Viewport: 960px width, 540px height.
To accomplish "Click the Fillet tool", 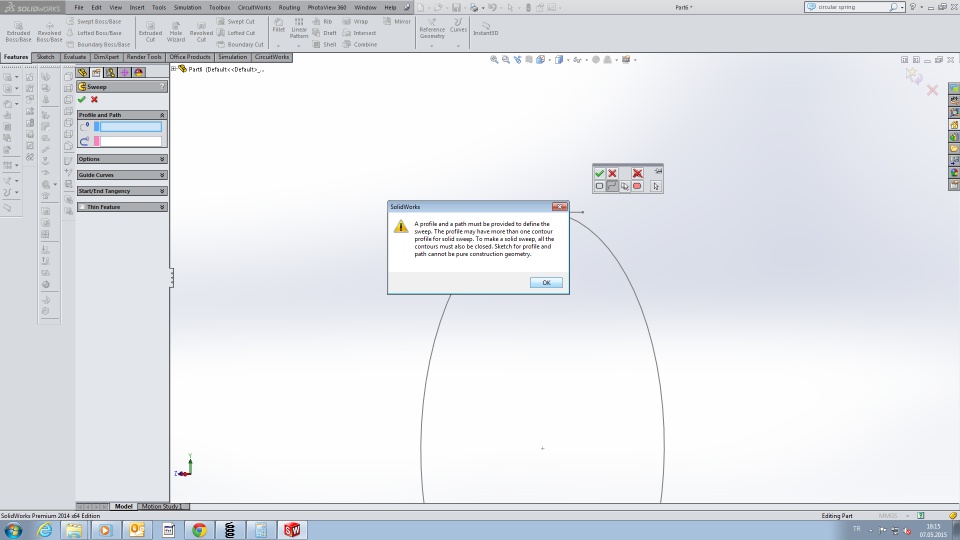I will point(279,26).
